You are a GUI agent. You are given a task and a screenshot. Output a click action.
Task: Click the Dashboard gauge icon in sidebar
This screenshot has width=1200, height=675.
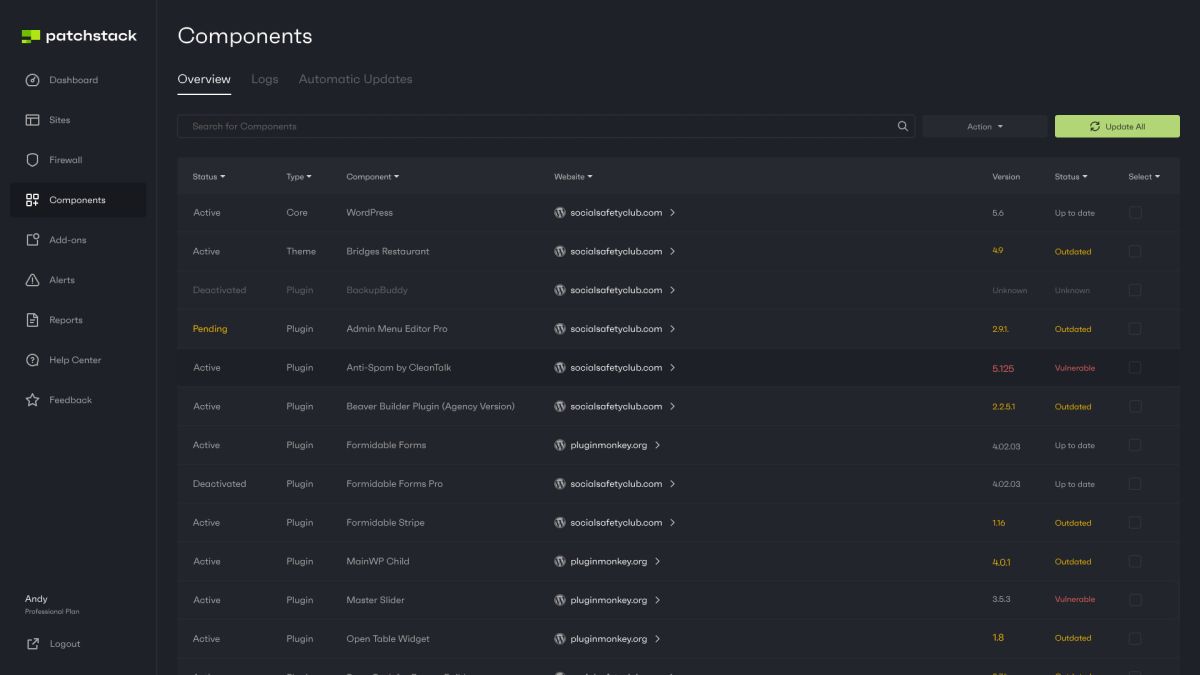click(32, 80)
